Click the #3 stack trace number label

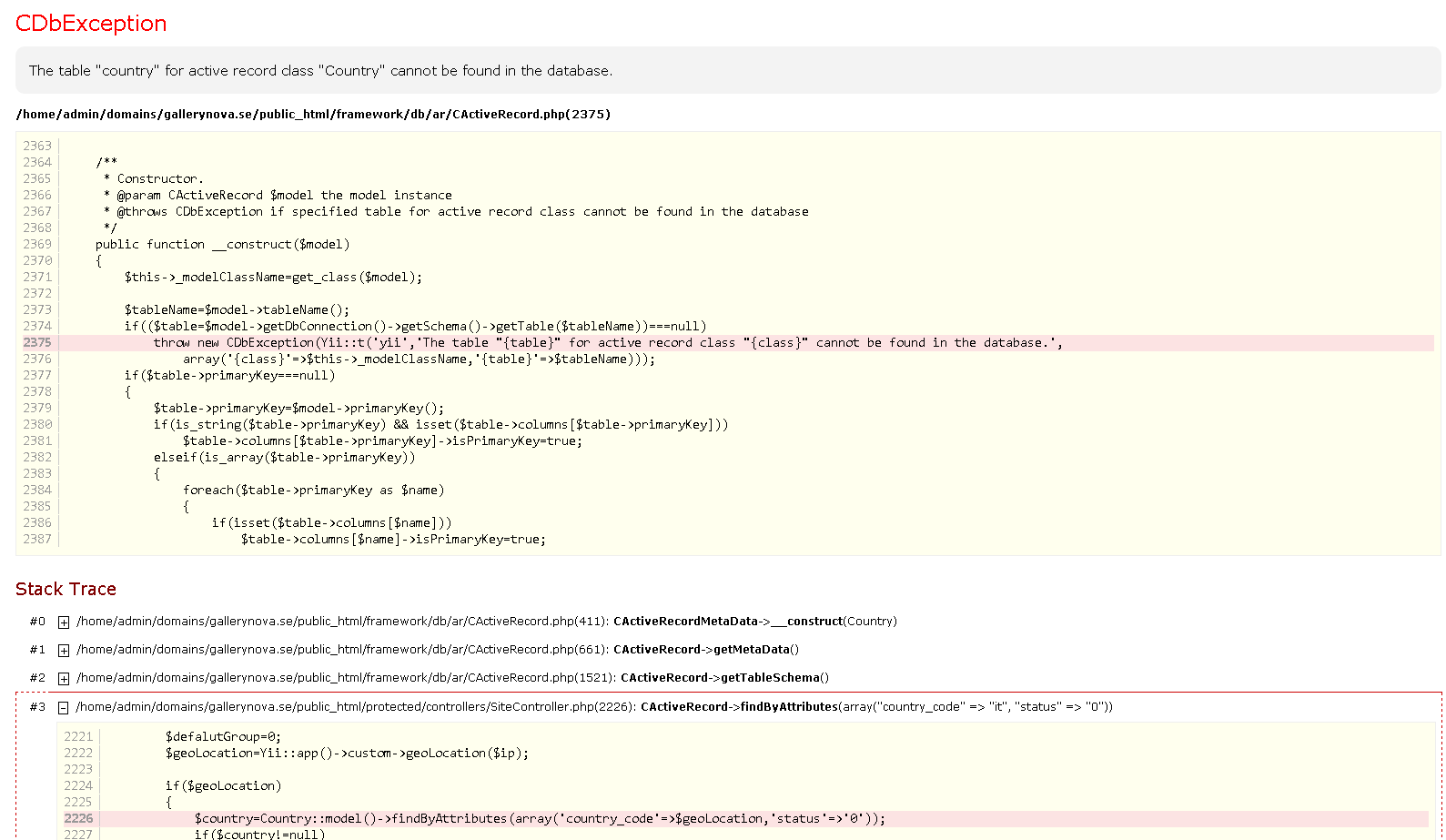pyautogui.click(x=37, y=707)
